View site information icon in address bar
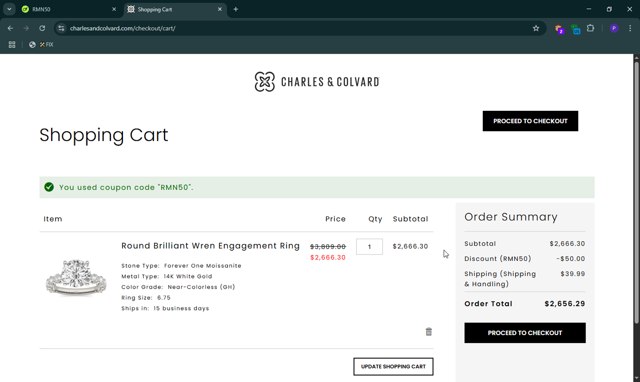This screenshot has width=640, height=382. [61, 28]
